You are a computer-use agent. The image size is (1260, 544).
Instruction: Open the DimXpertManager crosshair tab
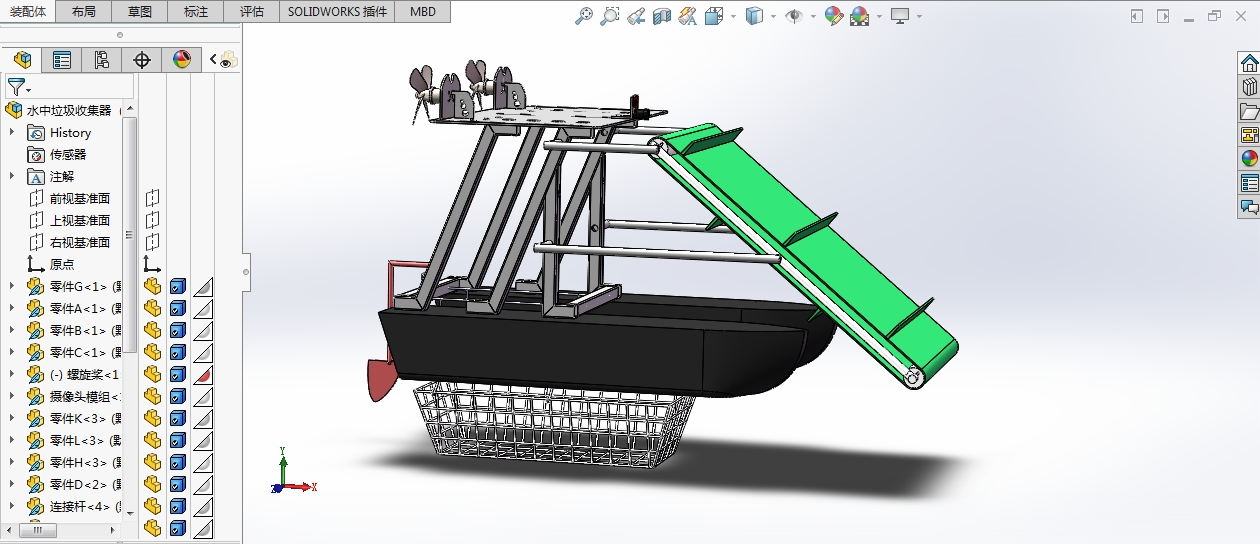click(142, 60)
